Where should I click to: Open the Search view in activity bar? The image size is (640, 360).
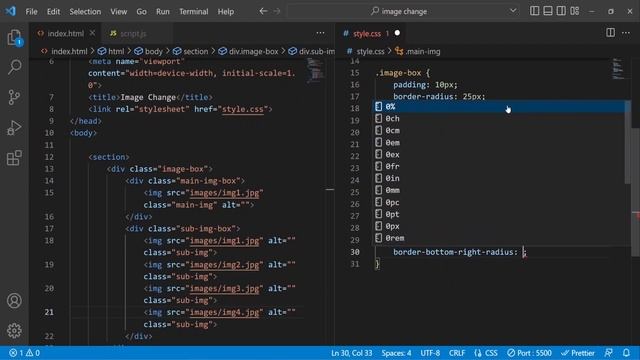[x=14, y=67]
